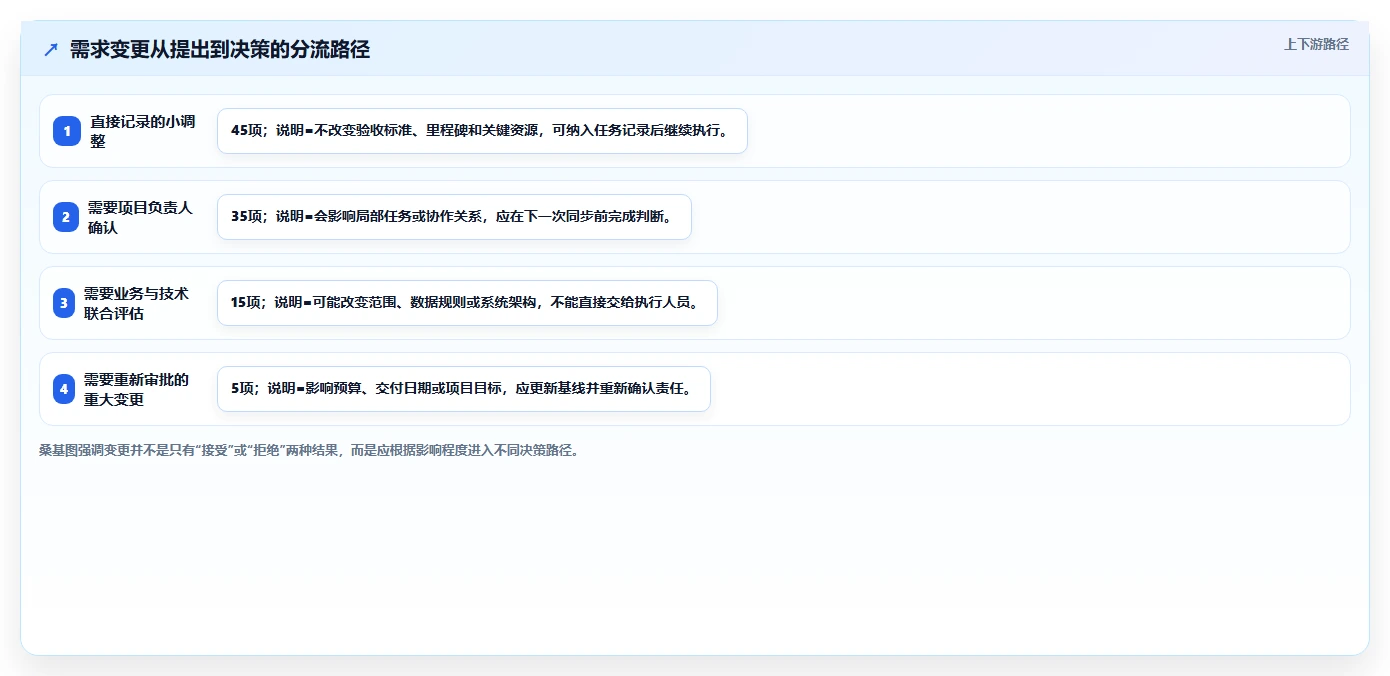Image resolution: width=1390 pixels, height=676 pixels.
Task: Click the footnote beginning 桑基图强调变更
Action: coord(309,450)
